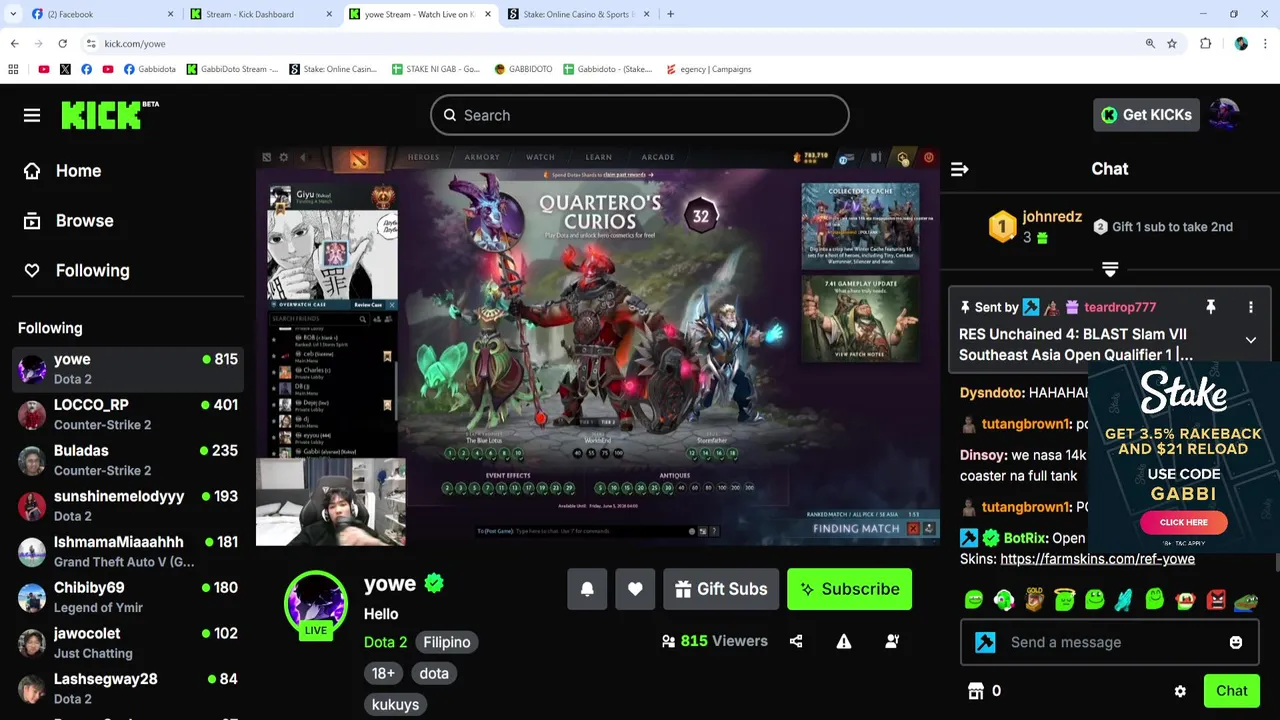Open the farmskins.com/ref-yowe link
1280x720 pixels.
click(1097, 559)
